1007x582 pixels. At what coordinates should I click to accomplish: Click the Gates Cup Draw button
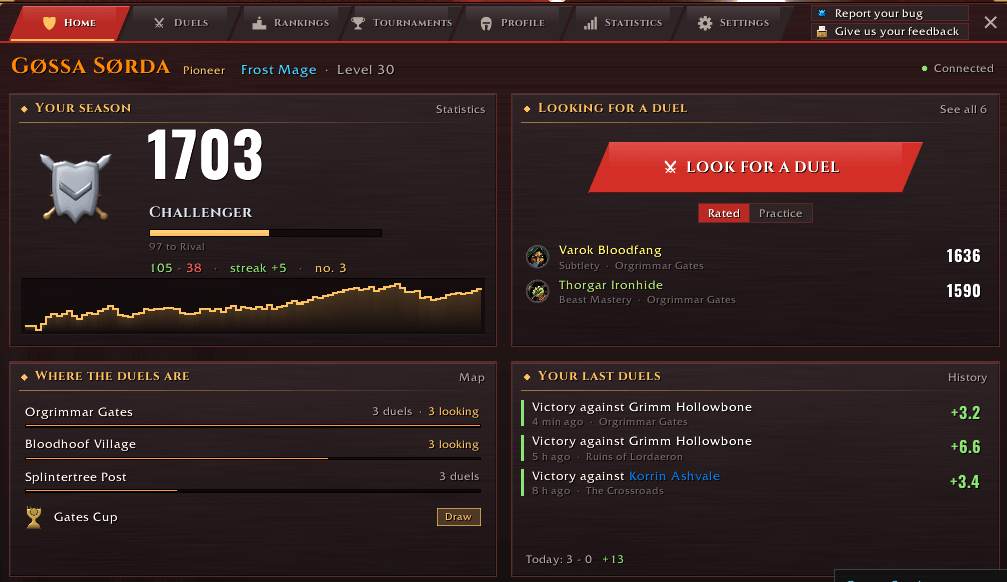[x=459, y=517]
